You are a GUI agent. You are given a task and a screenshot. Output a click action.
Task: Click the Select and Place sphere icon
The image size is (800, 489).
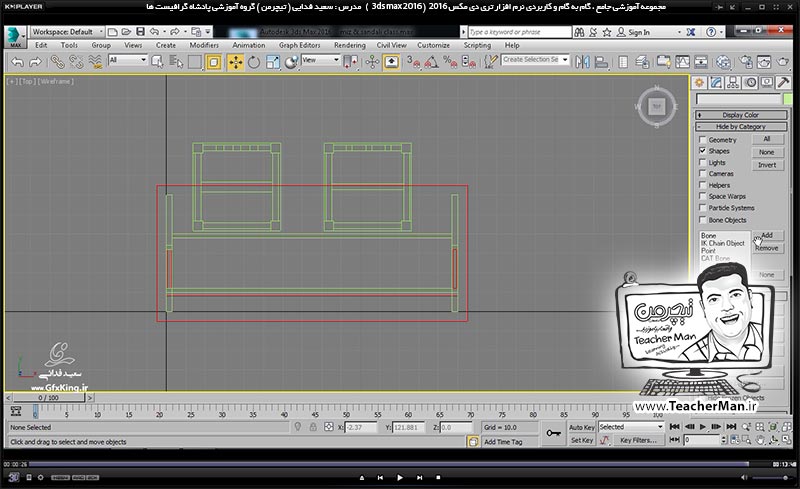291,62
